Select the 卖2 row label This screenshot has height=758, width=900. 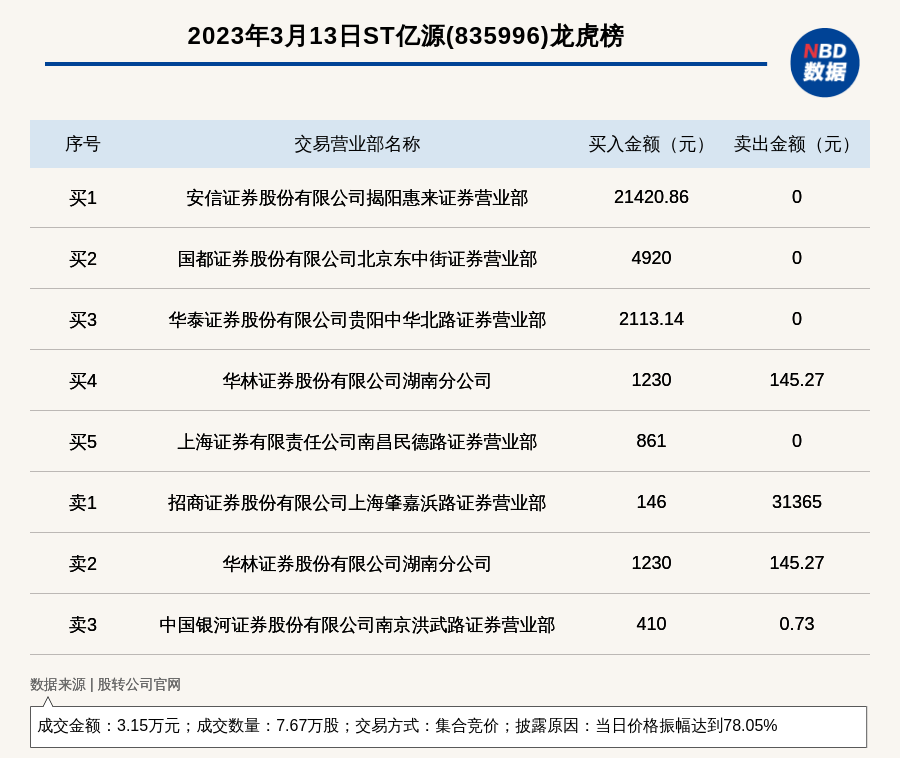(x=83, y=563)
